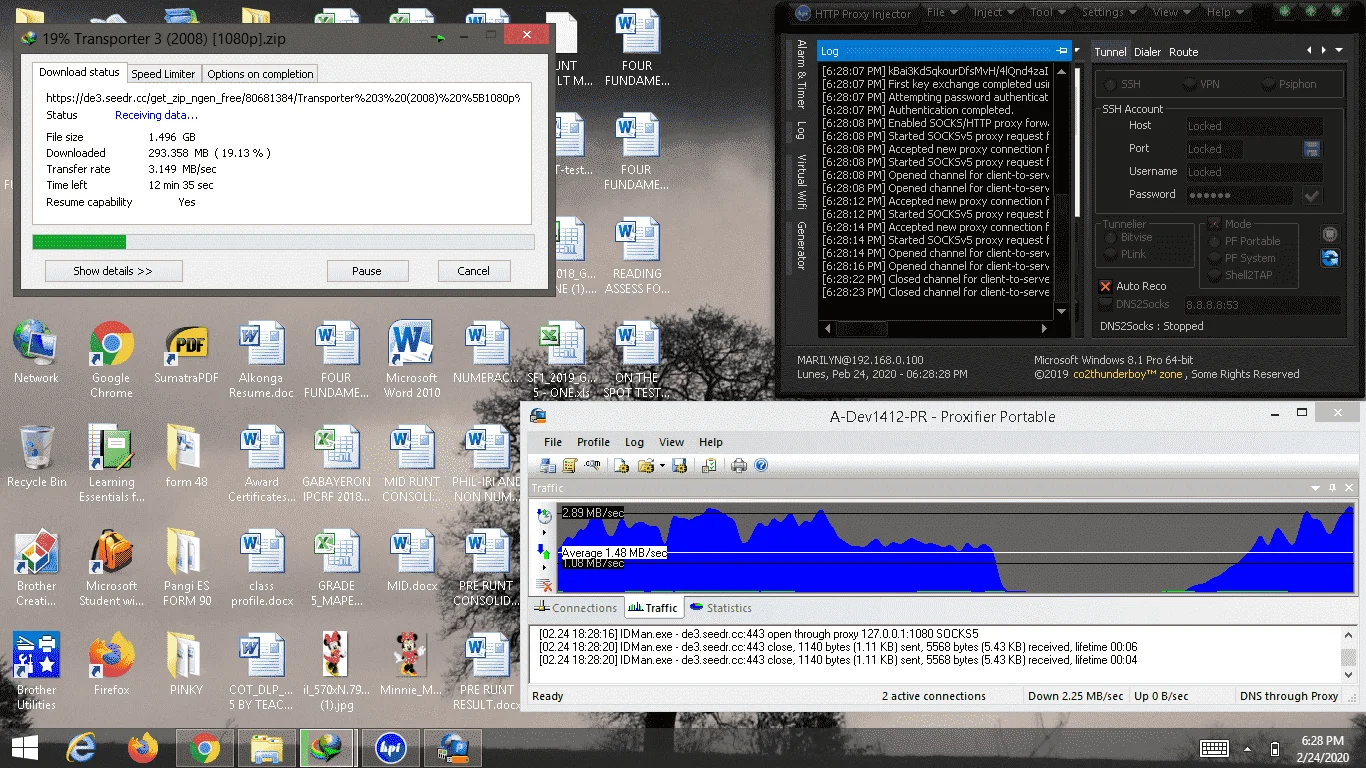This screenshot has height=768, width=1366.
Task: Click the IDM green arrow title-bar icon
Action: [x=438, y=37]
